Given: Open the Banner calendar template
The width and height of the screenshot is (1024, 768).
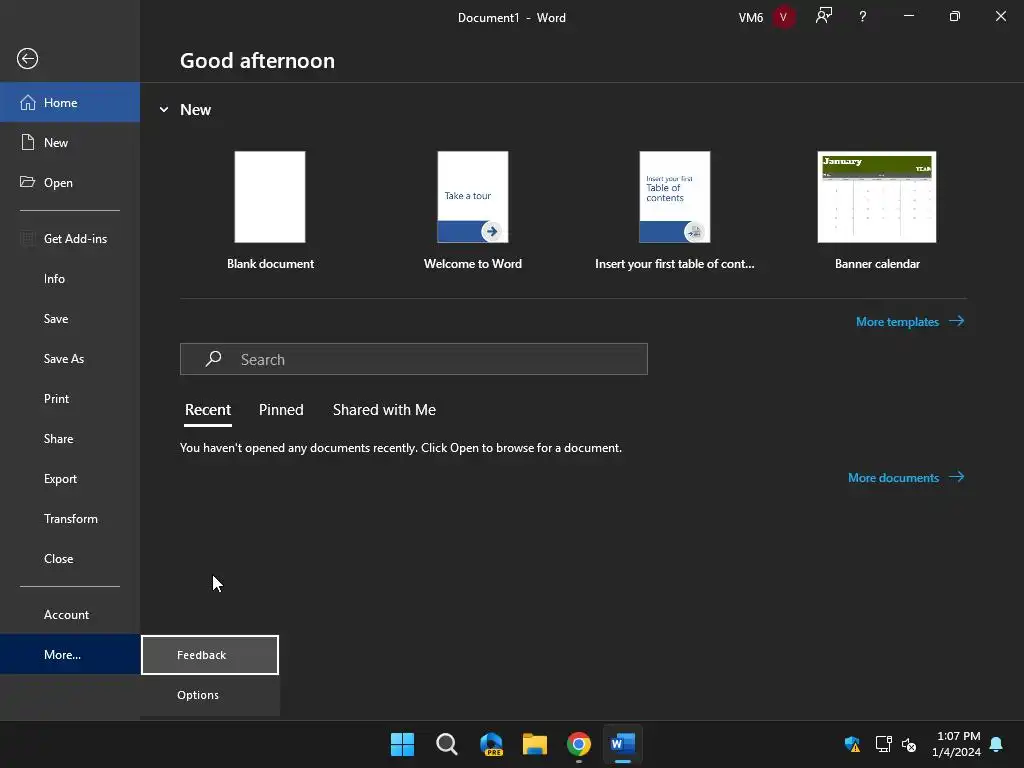Looking at the screenshot, I should point(877,197).
